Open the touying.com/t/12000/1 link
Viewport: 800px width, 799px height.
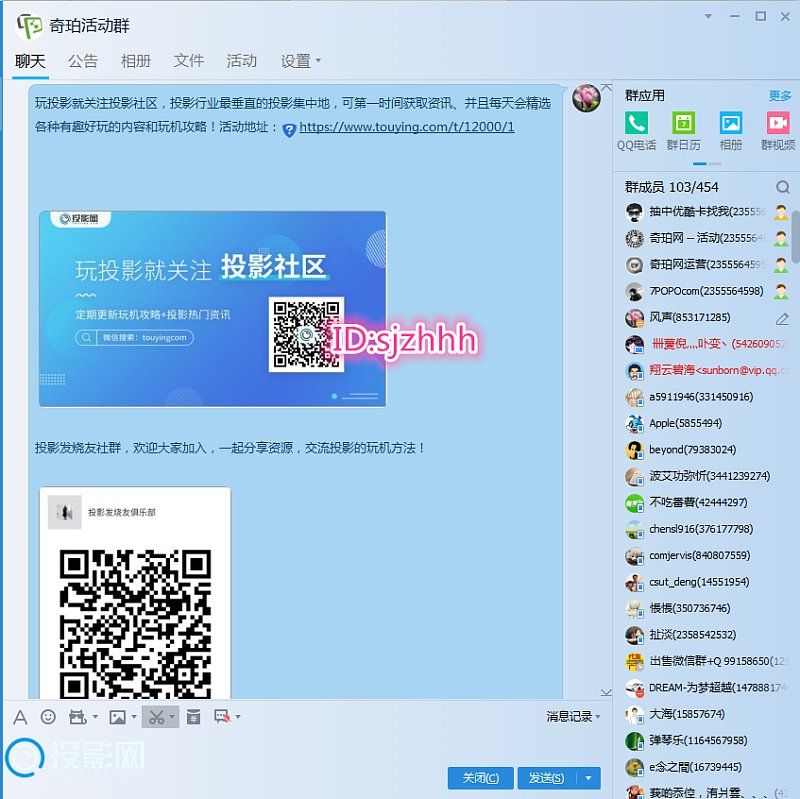tap(407, 127)
